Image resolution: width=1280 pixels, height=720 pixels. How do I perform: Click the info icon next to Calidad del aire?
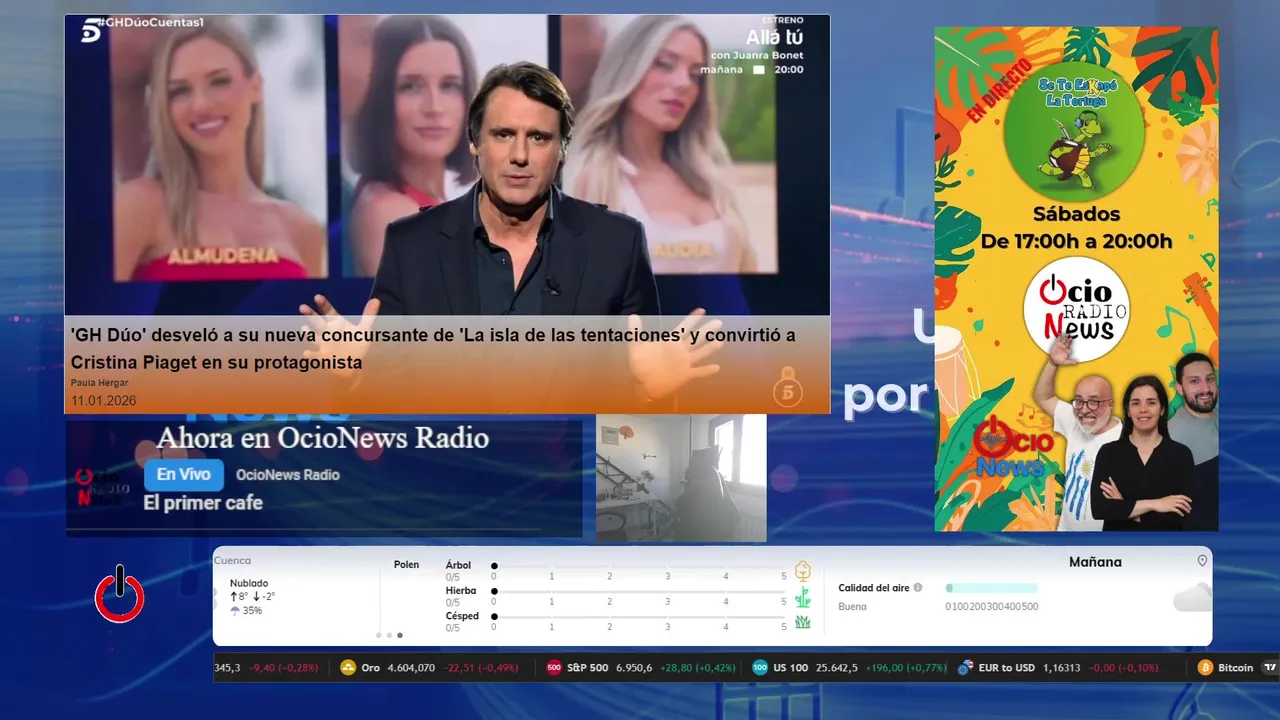click(918, 588)
